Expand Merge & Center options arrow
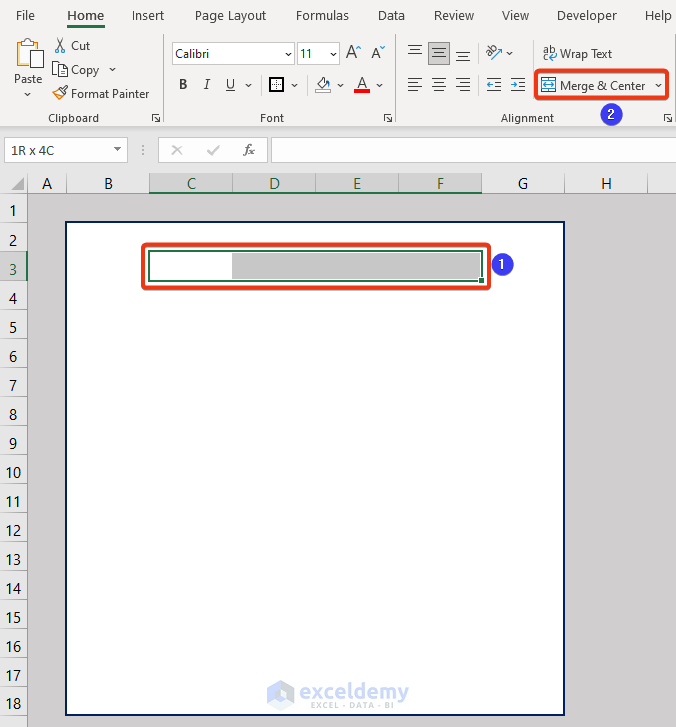The height and width of the screenshot is (727, 676). tap(658, 85)
